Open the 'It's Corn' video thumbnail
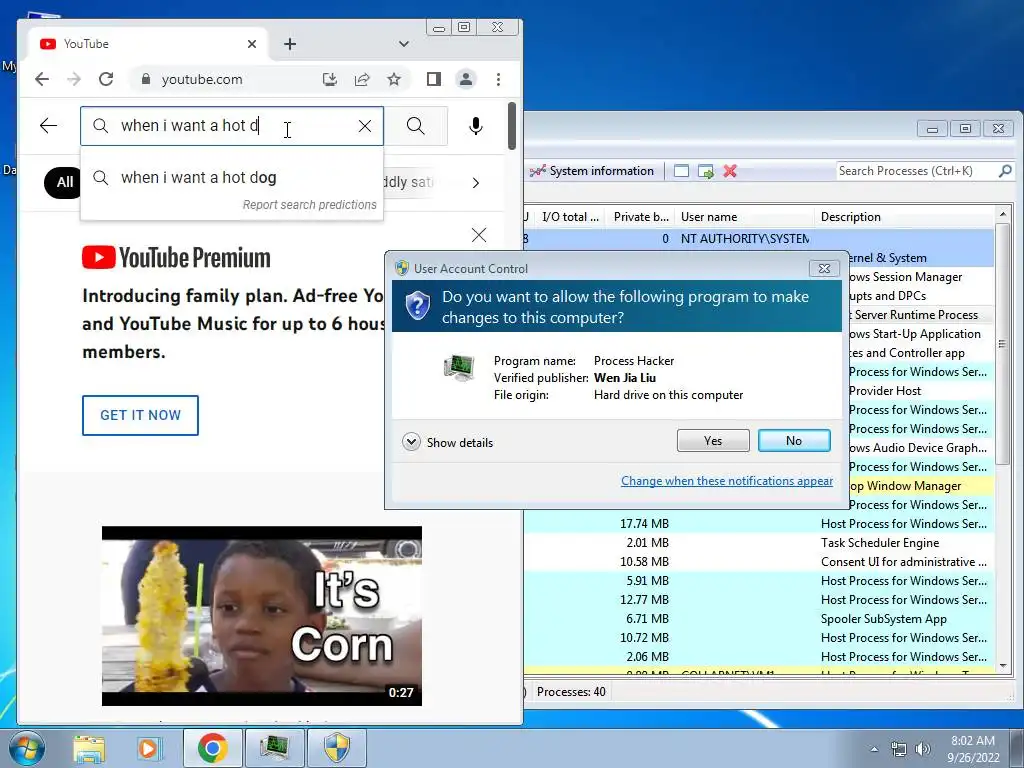Image resolution: width=1024 pixels, height=768 pixels. click(262, 616)
